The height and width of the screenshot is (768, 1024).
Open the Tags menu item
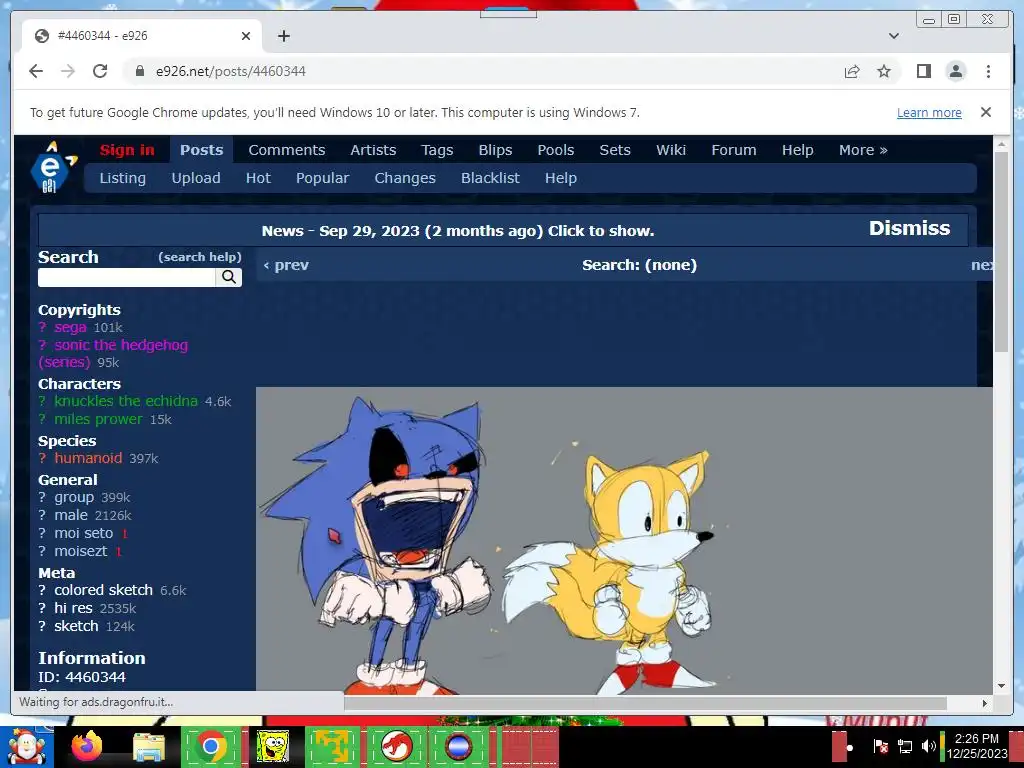click(437, 150)
